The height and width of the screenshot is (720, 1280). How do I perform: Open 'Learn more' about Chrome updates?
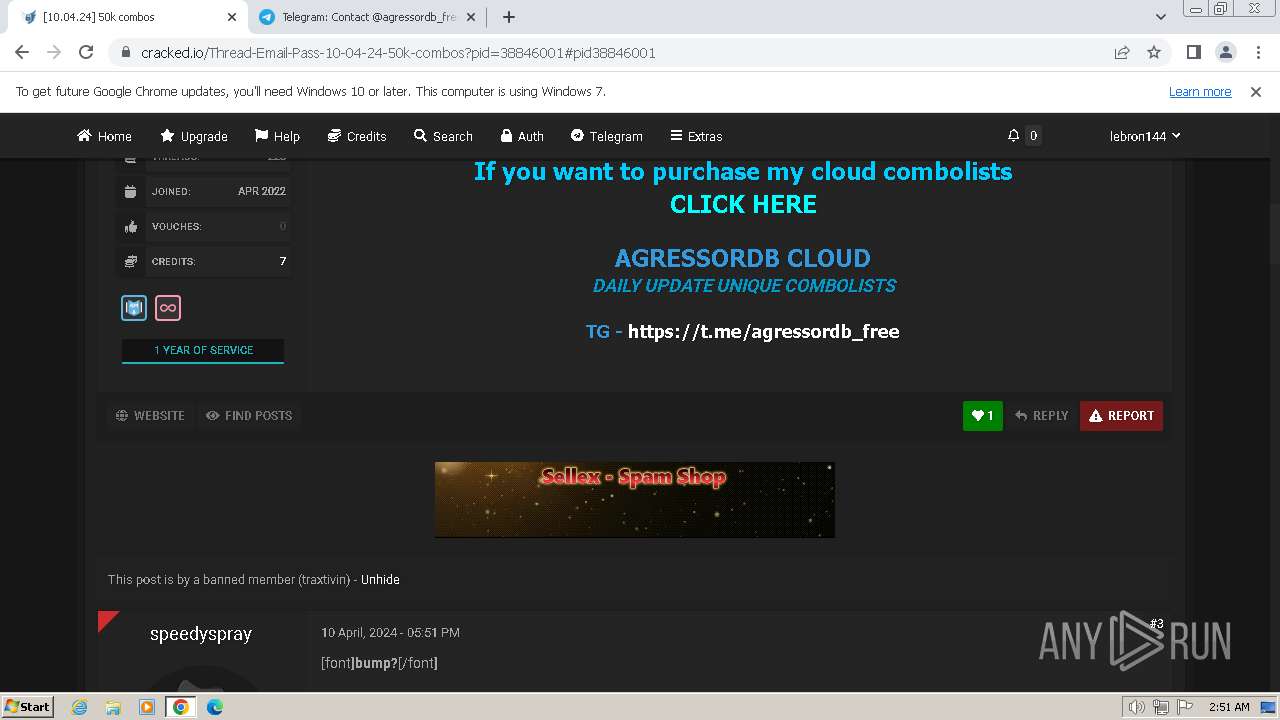pos(1200,92)
